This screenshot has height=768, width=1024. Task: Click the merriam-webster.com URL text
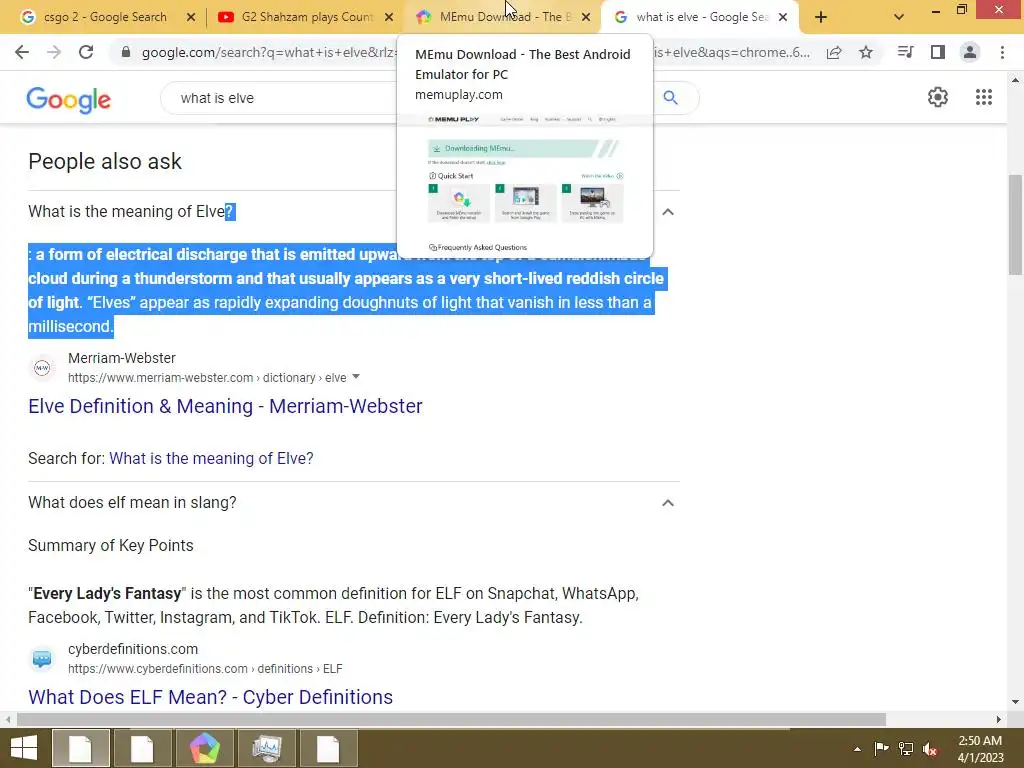pyautogui.click(x=207, y=377)
